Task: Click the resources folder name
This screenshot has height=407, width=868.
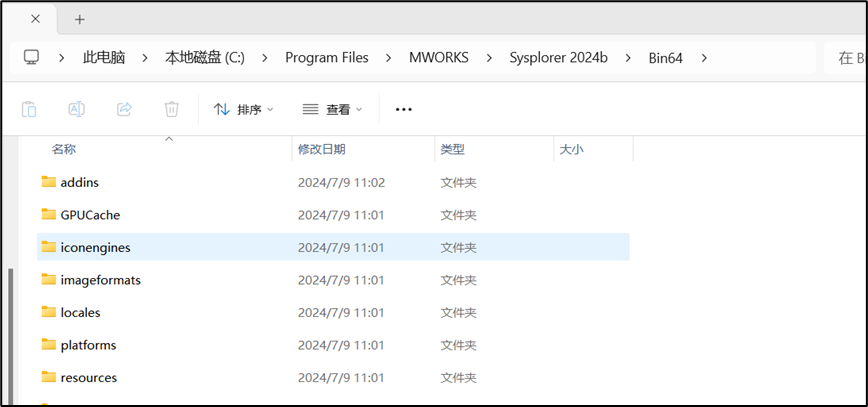Action: (x=89, y=378)
